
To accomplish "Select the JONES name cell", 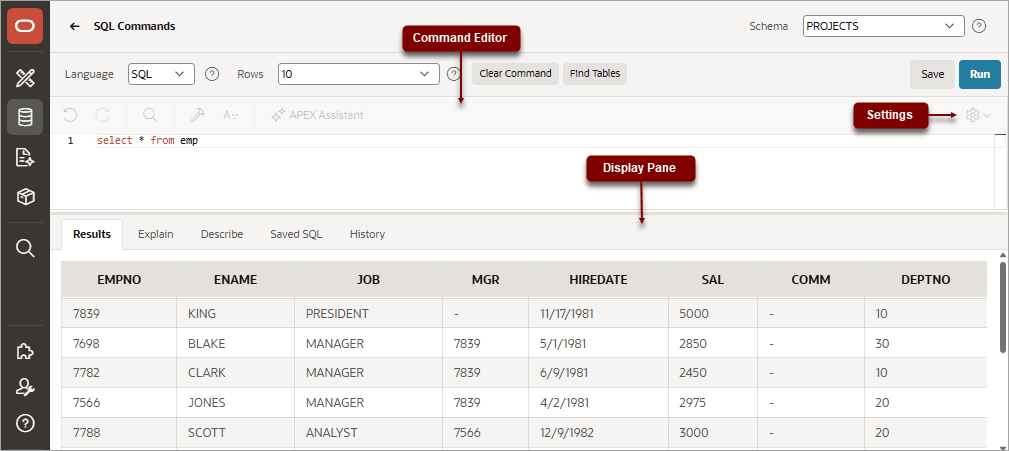I will (236, 403).
